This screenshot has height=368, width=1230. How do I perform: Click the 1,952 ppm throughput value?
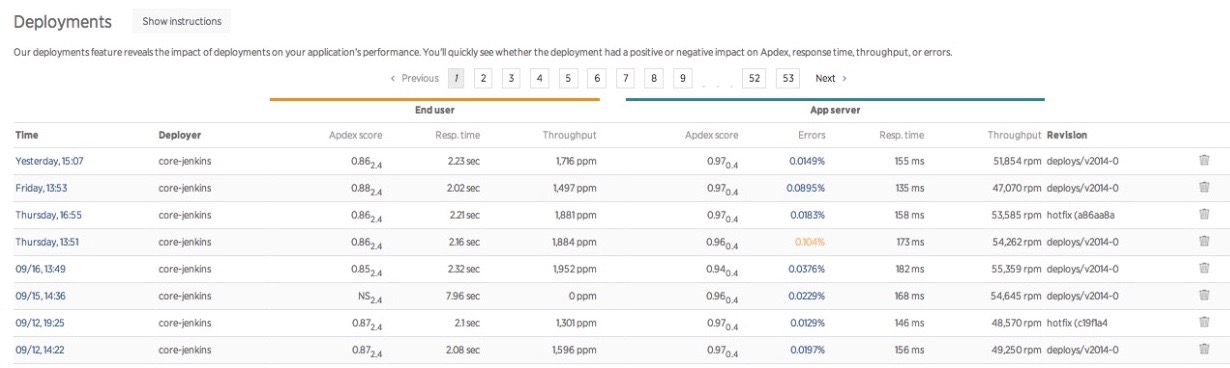(x=575, y=269)
